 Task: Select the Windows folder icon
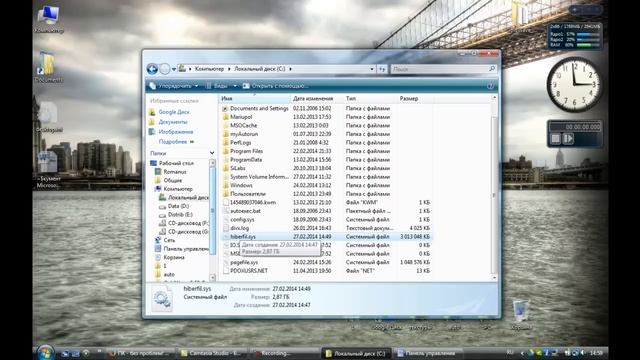(225, 185)
